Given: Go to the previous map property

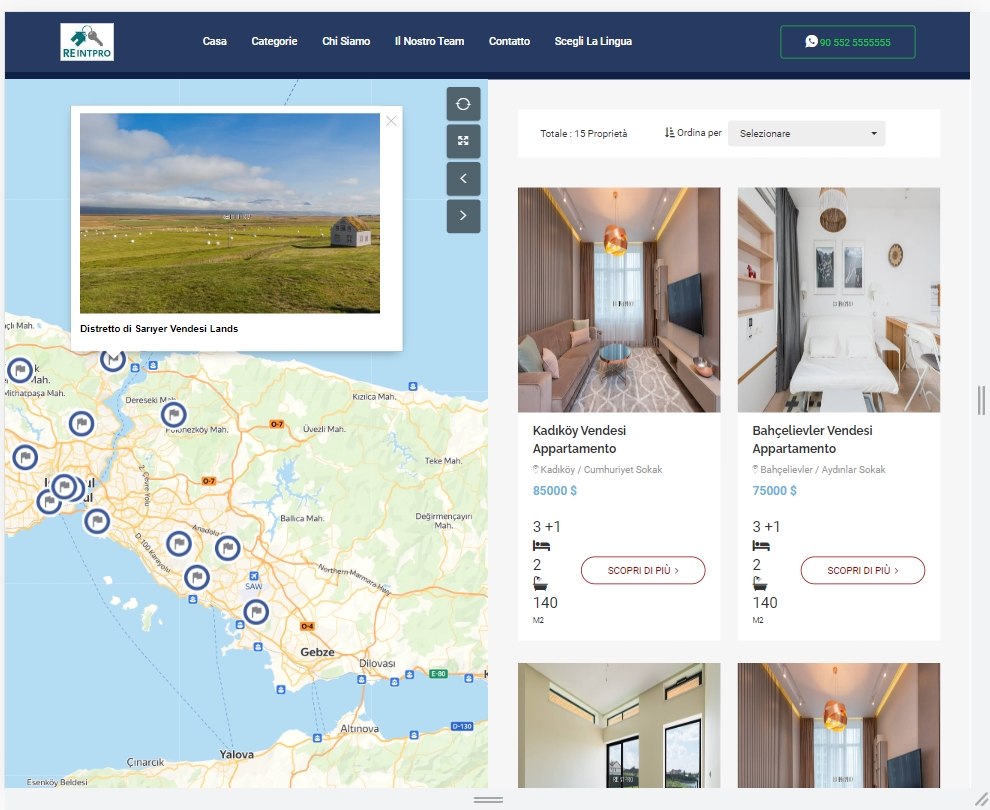Looking at the screenshot, I should click(x=463, y=179).
